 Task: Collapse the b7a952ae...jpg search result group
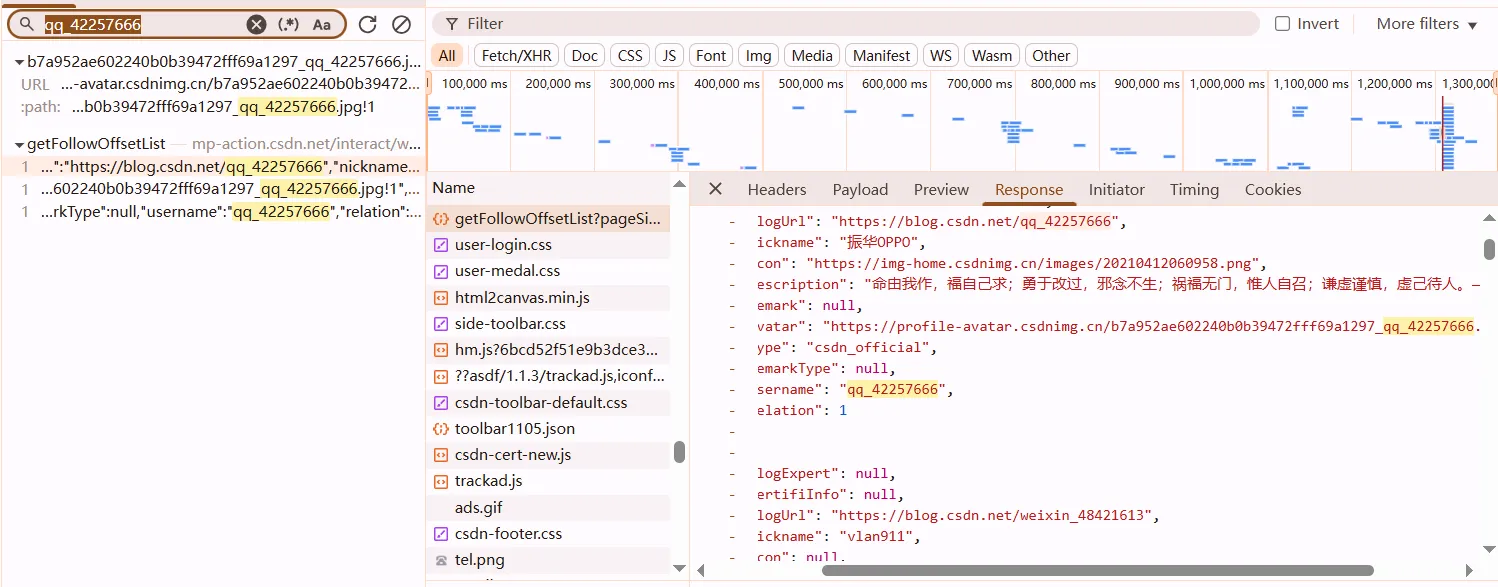pos(19,62)
